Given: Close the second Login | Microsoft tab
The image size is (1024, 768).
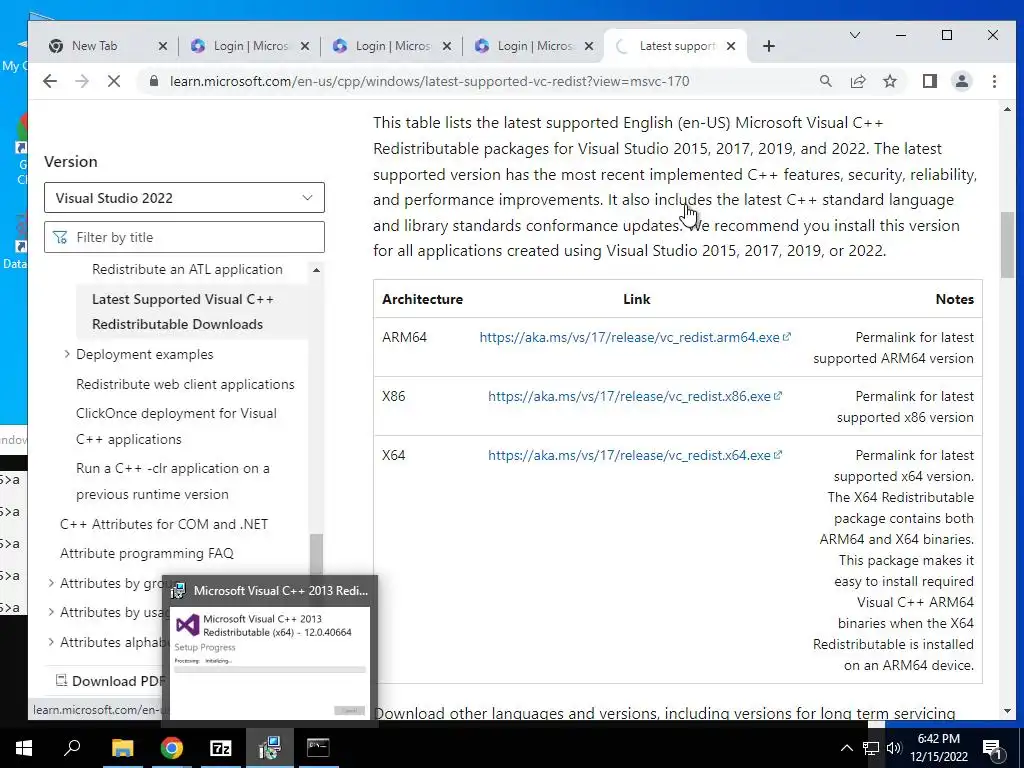Looking at the screenshot, I should (x=447, y=46).
